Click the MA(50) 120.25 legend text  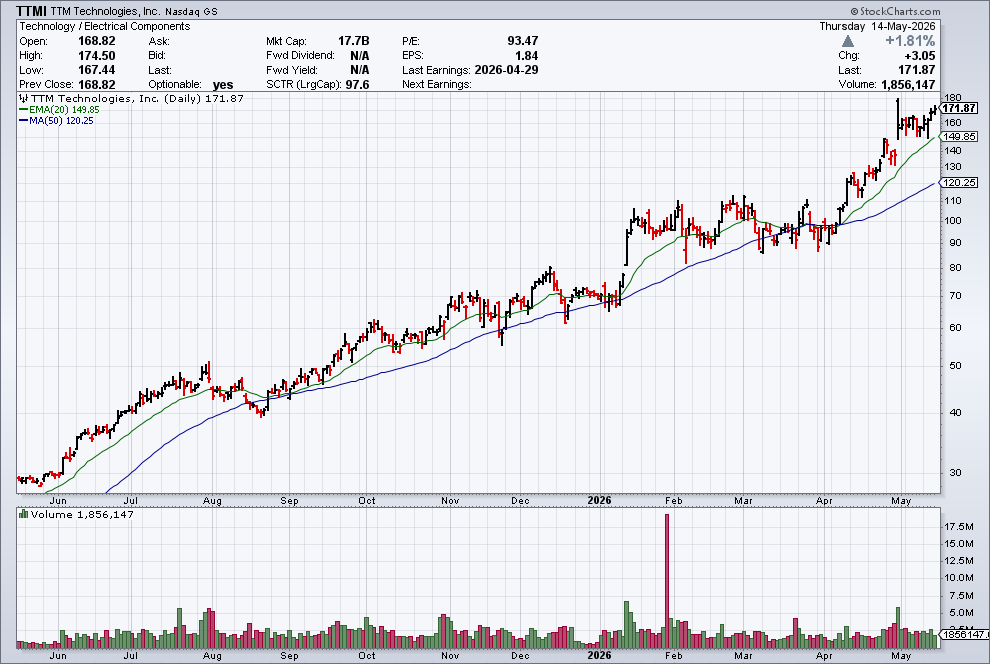coord(61,121)
